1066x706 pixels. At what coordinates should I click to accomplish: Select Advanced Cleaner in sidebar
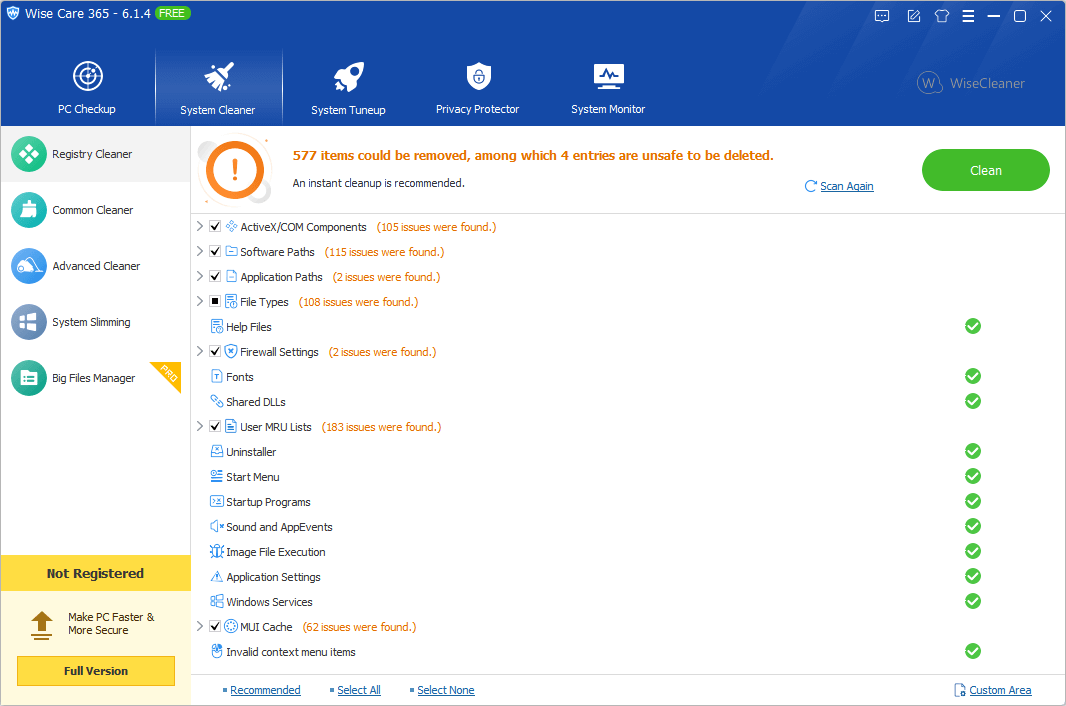(96, 266)
